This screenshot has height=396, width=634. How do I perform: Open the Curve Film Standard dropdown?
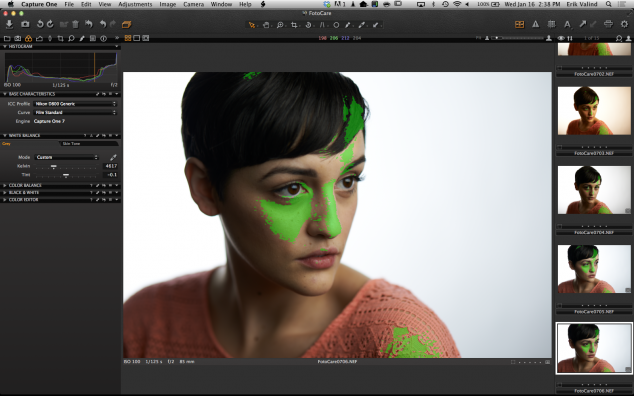tap(75, 112)
